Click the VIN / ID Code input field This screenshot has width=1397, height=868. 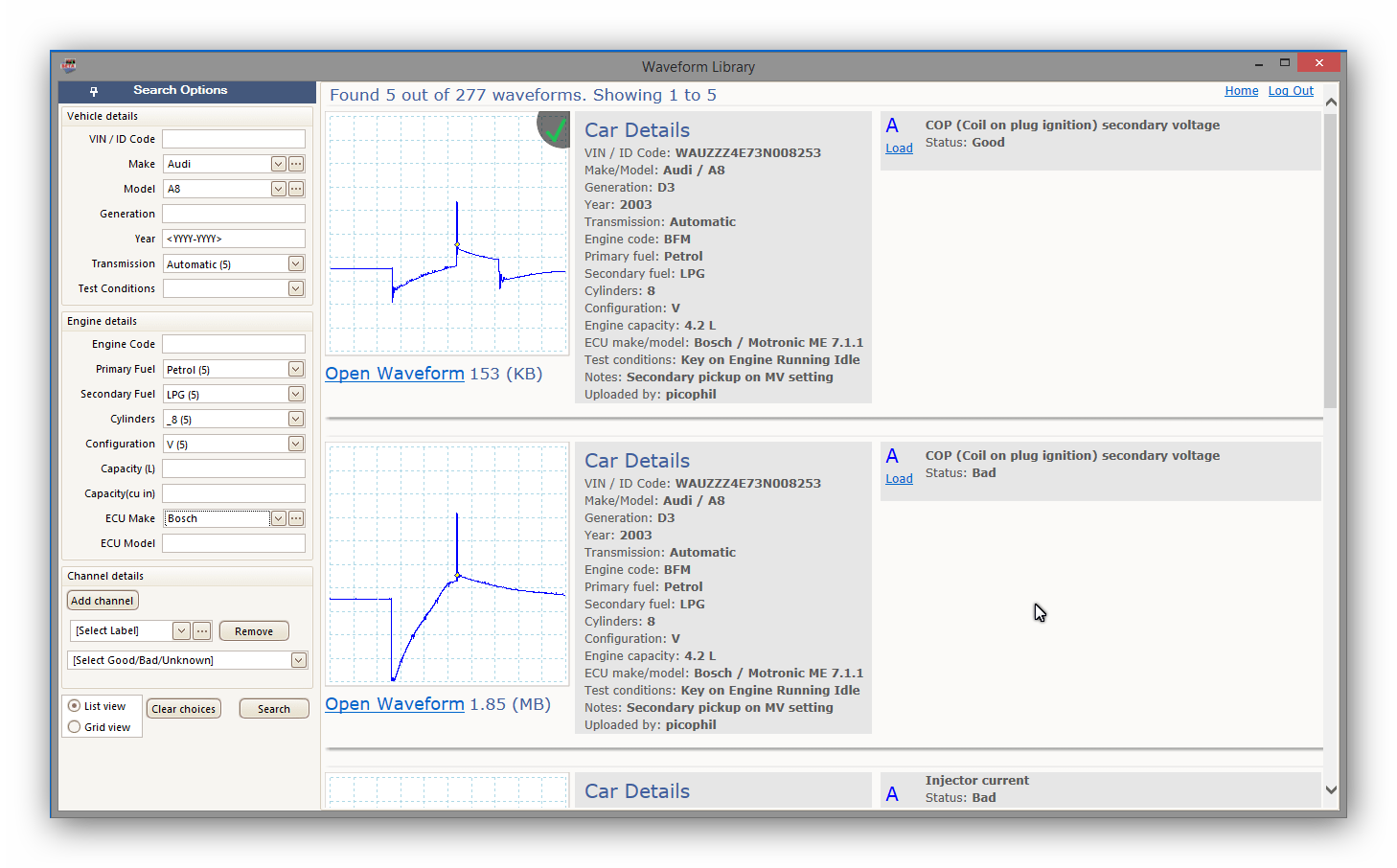click(234, 139)
